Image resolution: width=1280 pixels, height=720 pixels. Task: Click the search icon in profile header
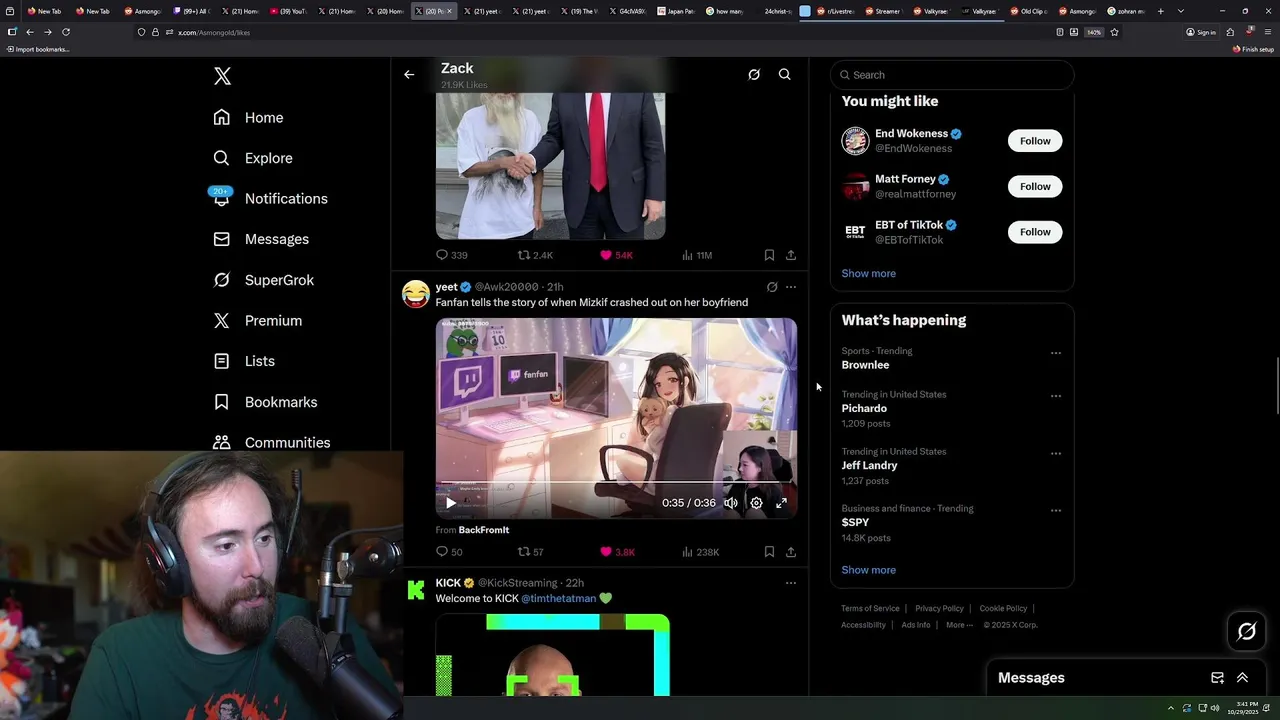point(785,74)
